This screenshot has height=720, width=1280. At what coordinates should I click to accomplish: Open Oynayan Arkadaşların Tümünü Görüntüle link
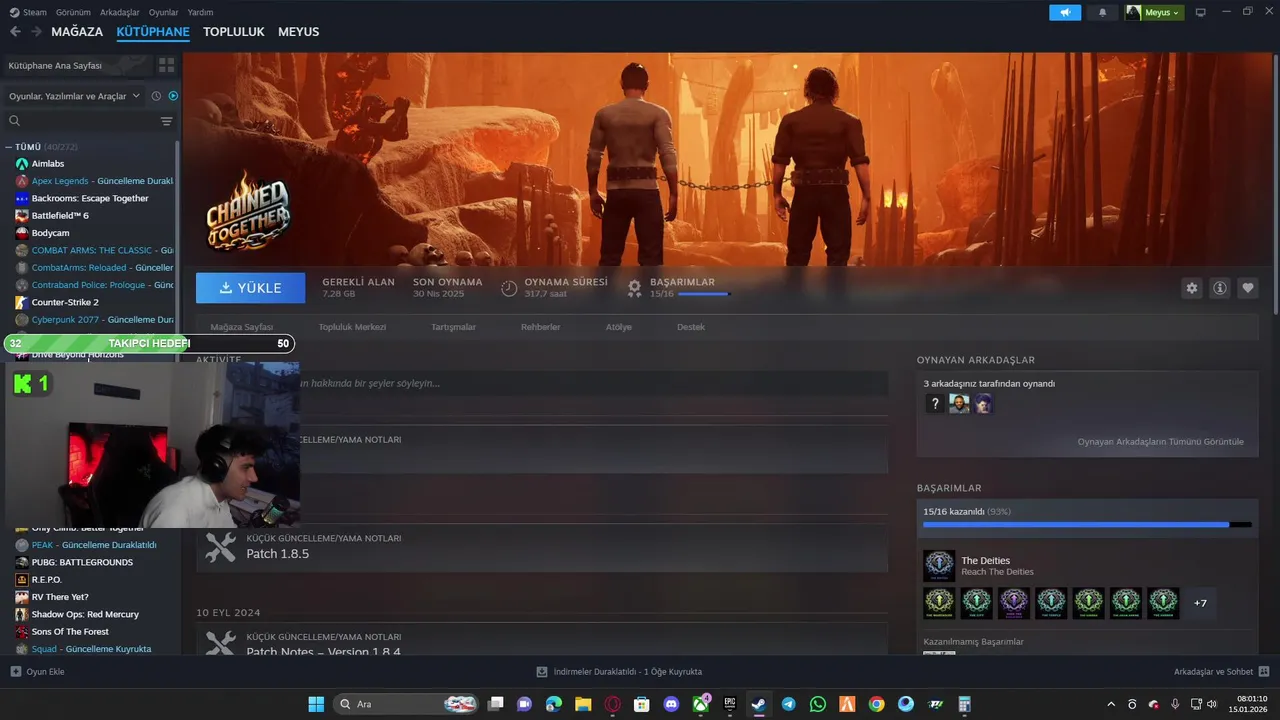pyautogui.click(x=1160, y=441)
